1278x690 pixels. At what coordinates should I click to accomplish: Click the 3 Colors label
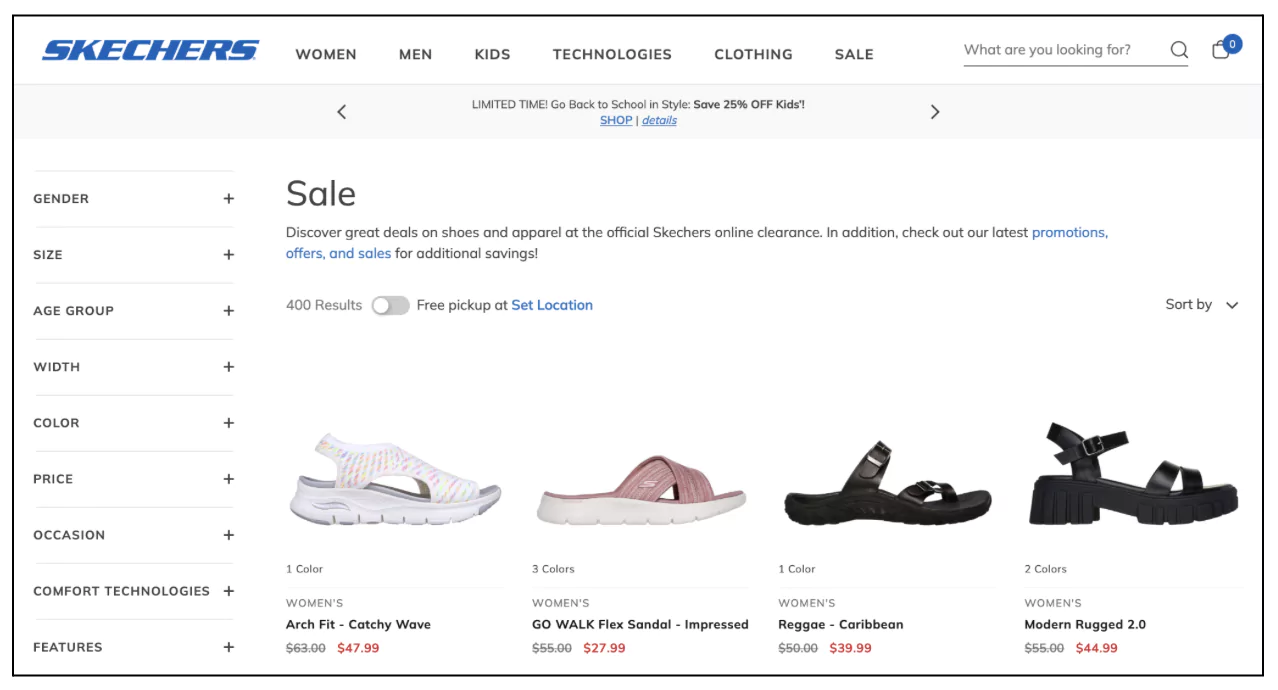(553, 569)
